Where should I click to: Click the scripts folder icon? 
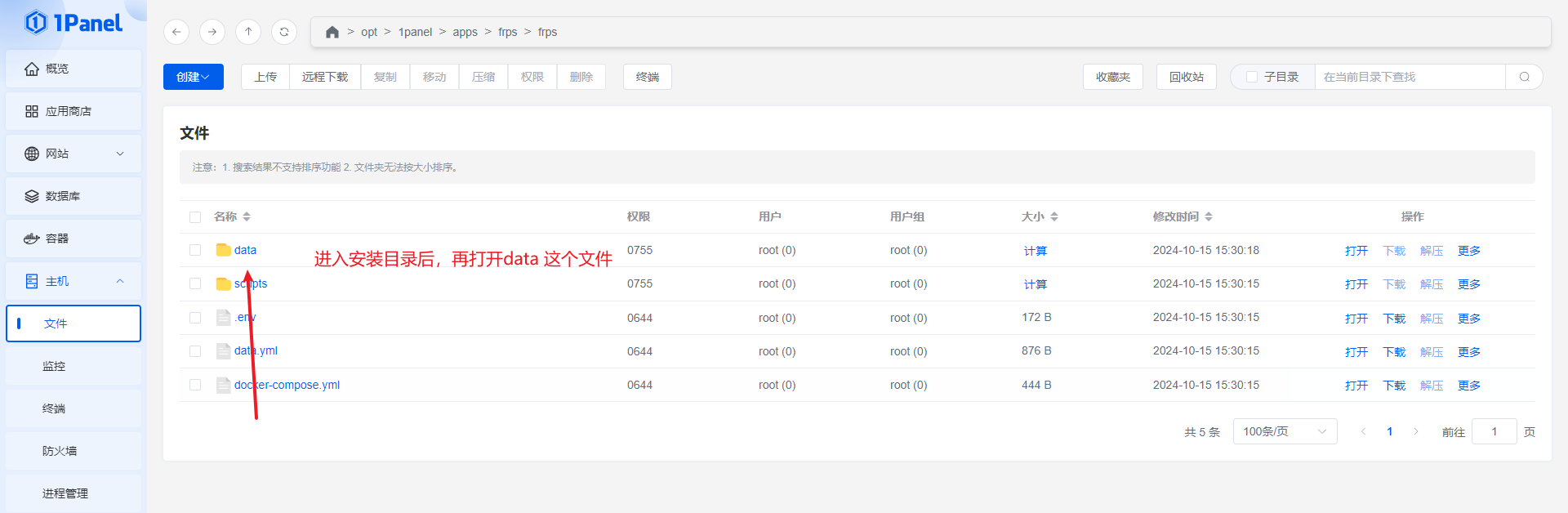tap(223, 283)
